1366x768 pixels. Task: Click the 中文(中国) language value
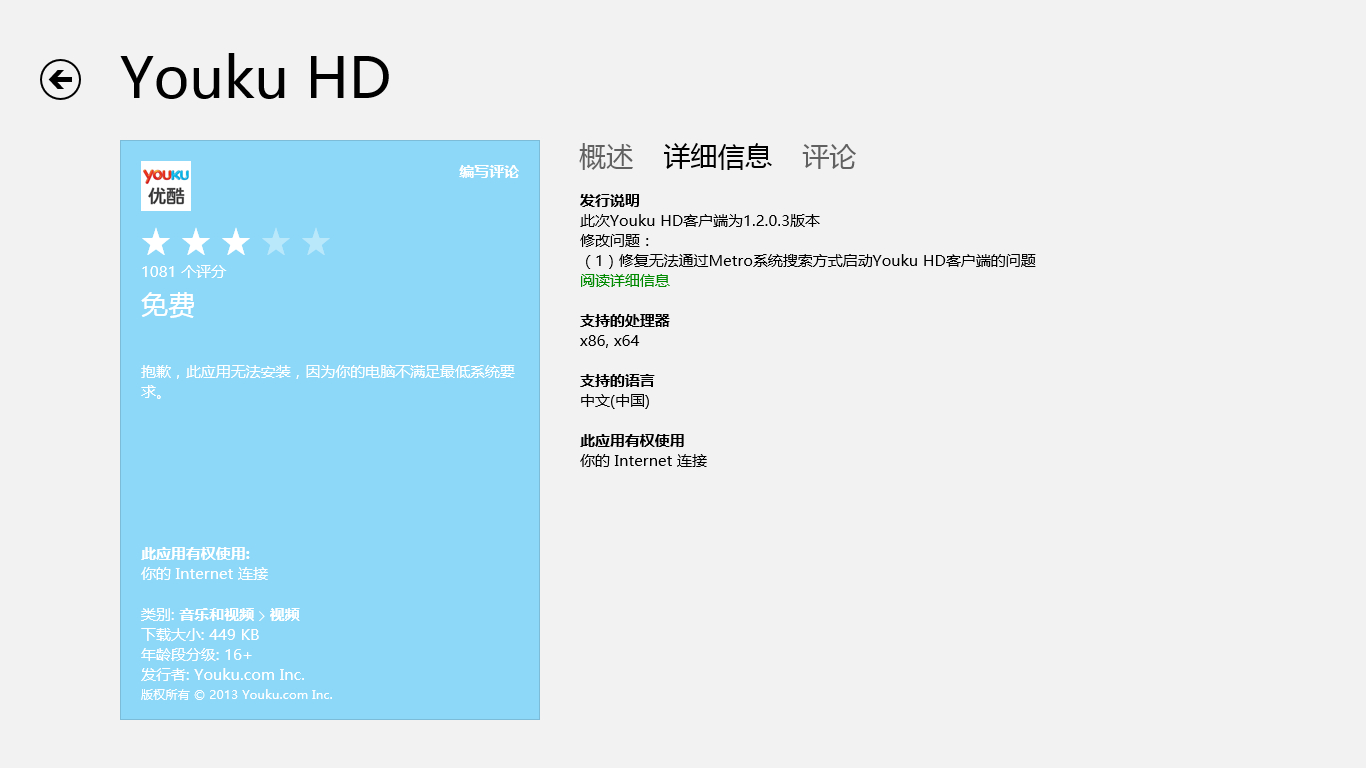(x=615, y=401)
